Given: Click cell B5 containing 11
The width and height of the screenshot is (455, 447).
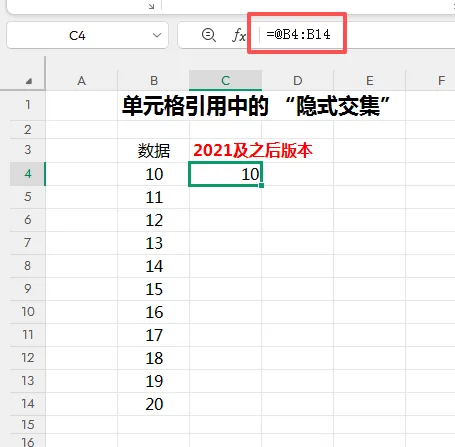Looking at the screenshot, I should pos(154,197).
